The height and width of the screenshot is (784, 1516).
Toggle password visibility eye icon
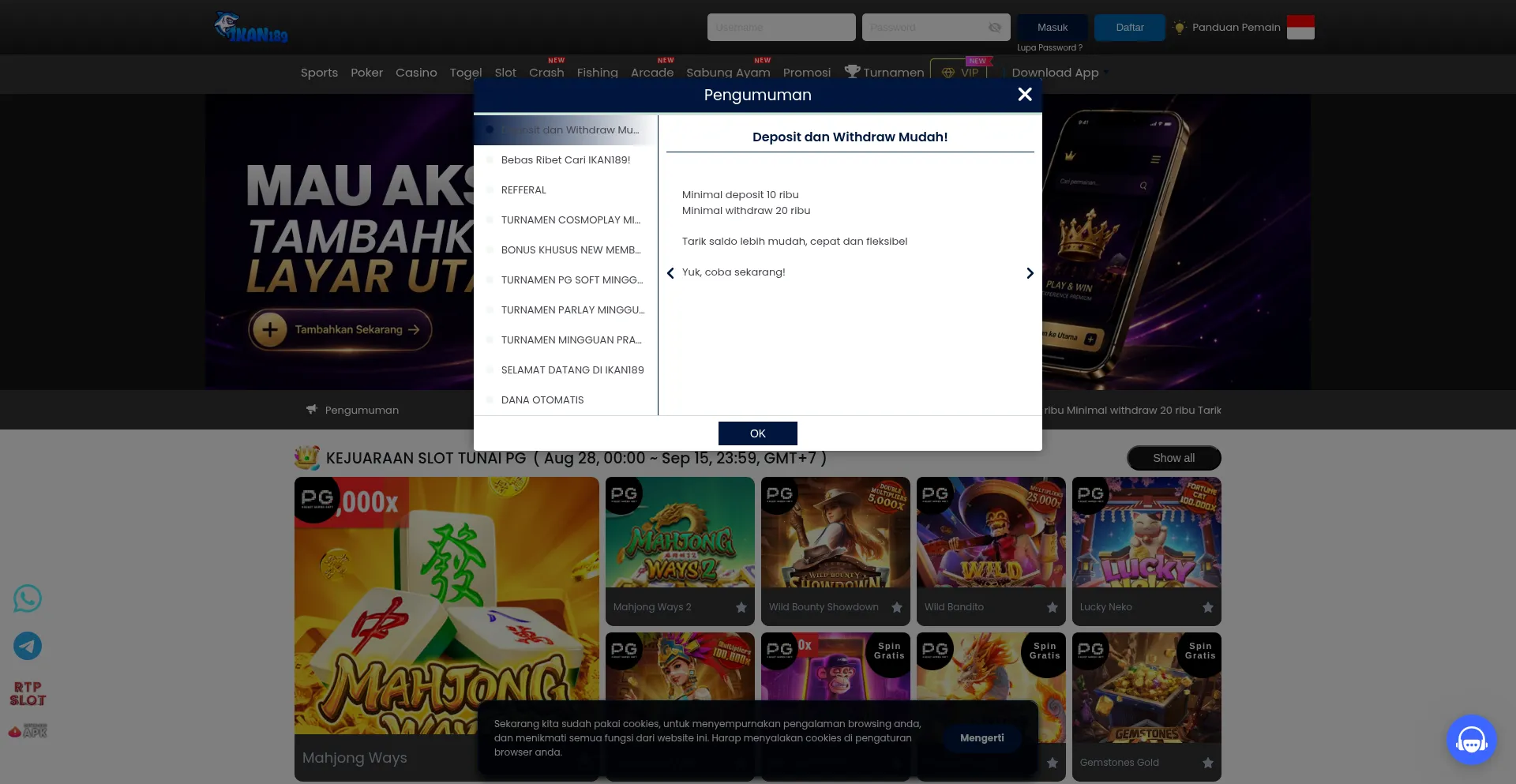pos(995,28)
